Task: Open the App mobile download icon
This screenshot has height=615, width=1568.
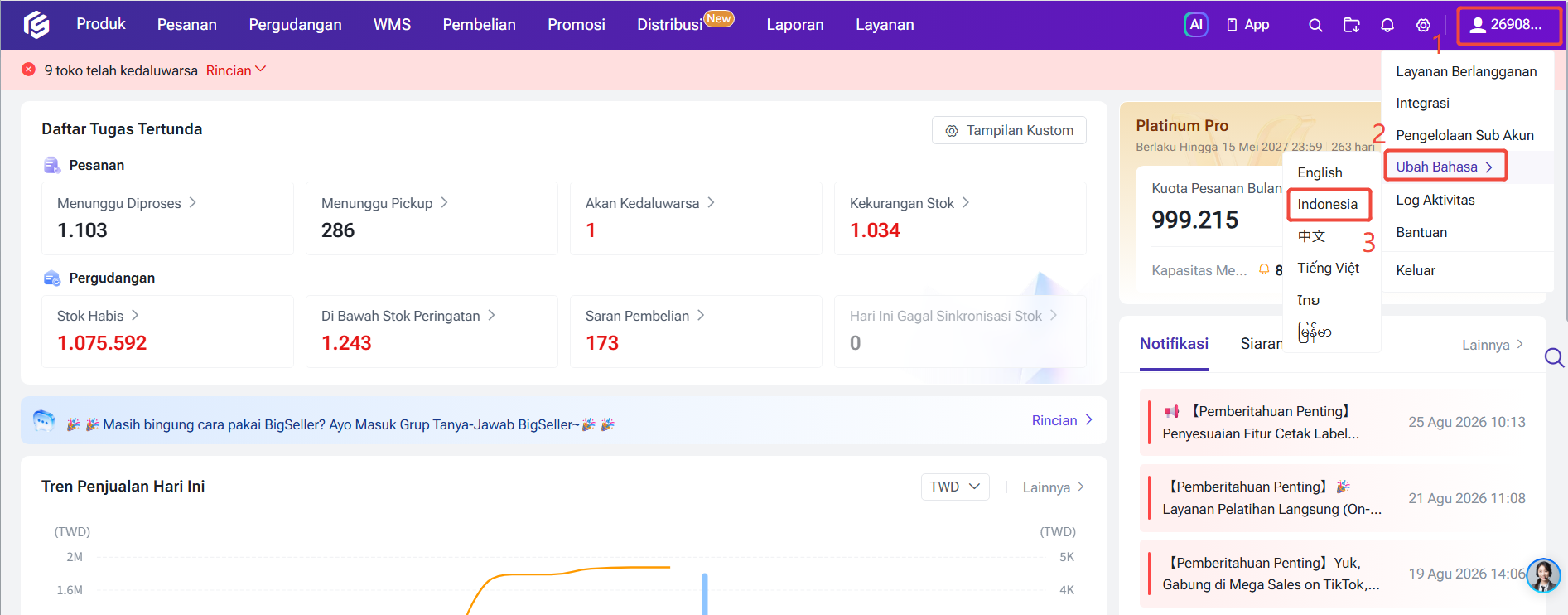Action: click(x=1247, y=25)
